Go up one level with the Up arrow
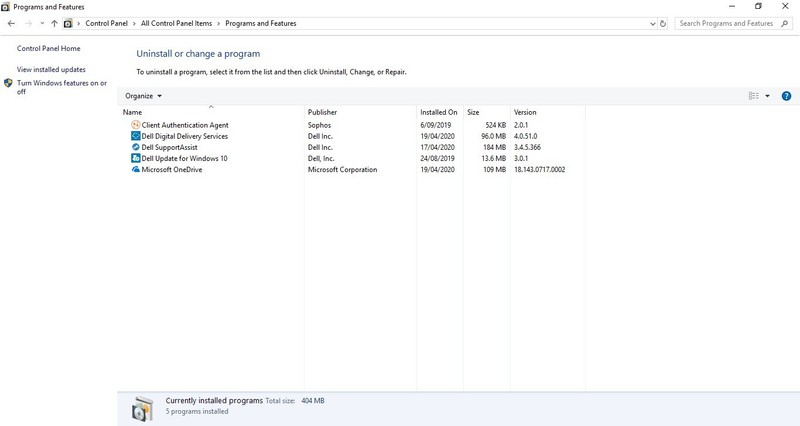Viewport: 800px width, 426px height. pos(54,23)
